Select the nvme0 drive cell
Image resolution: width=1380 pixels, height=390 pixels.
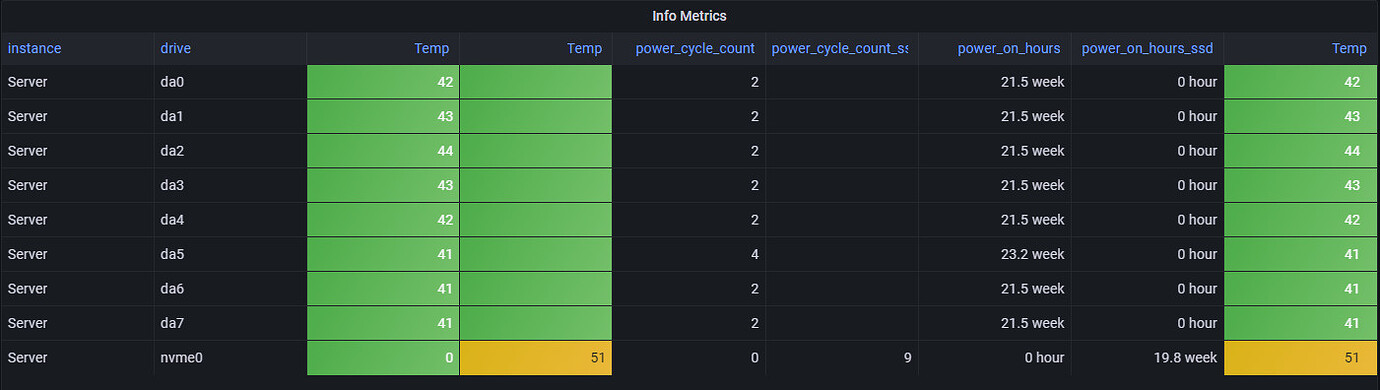(x=230, y=358)
